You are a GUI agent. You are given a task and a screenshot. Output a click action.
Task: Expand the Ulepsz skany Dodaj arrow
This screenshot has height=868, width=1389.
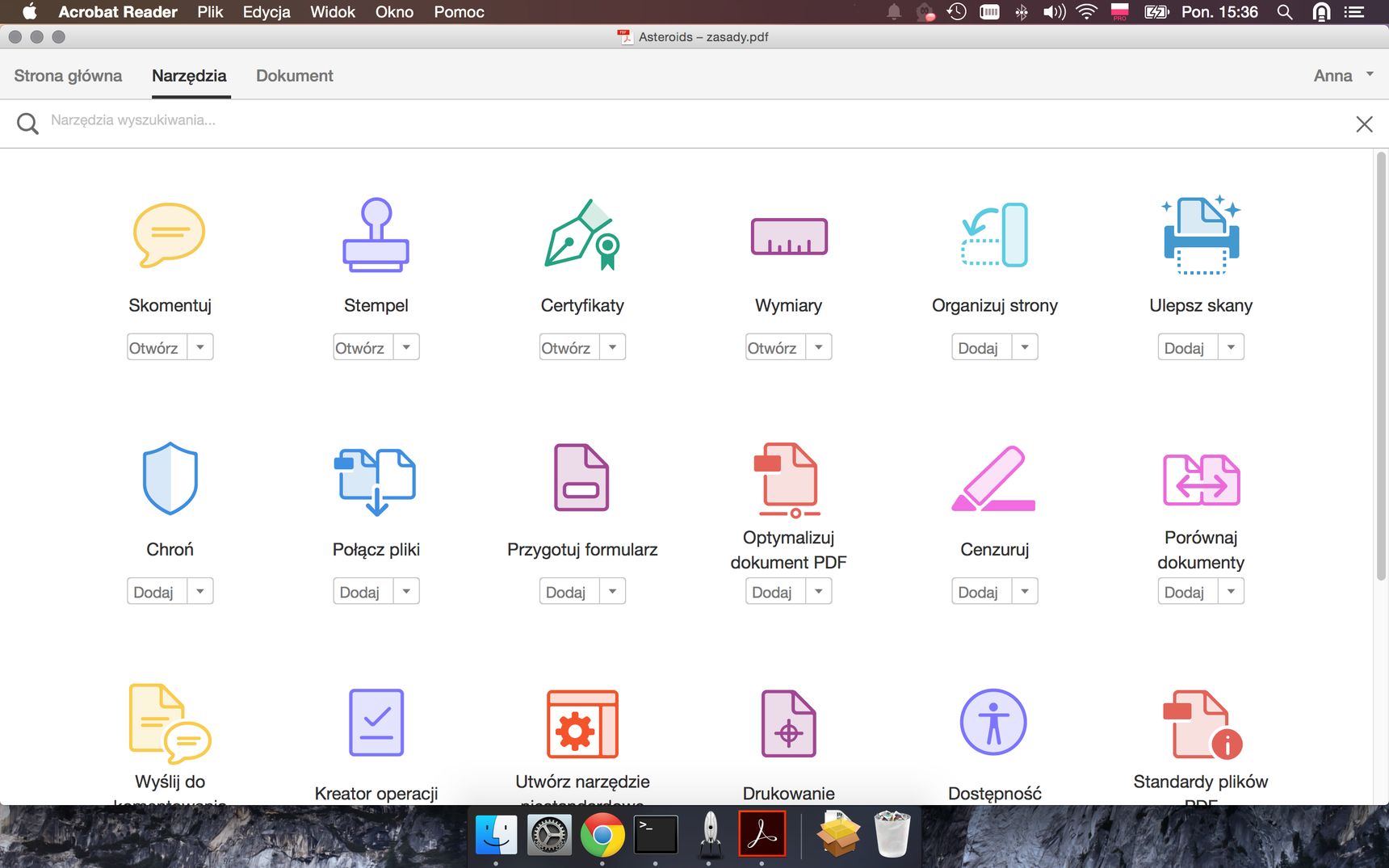coord(1232,347)
